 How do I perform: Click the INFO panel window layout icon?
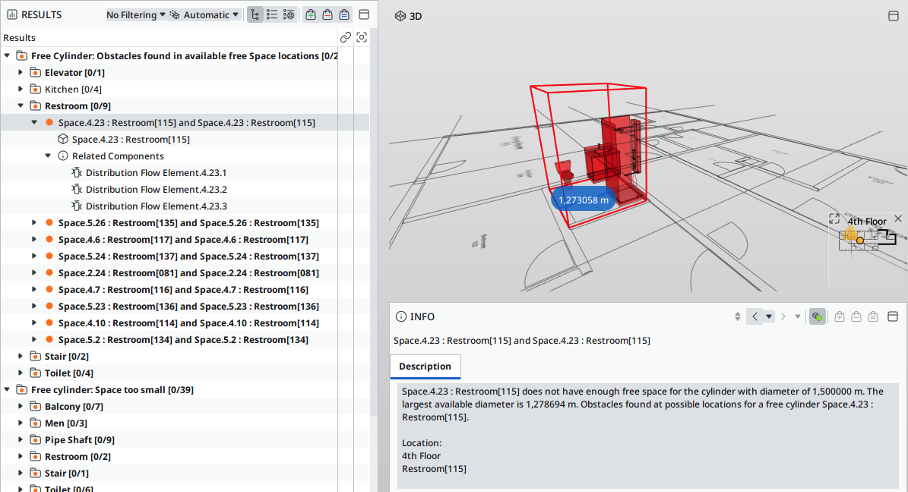click(x=893, y=317)
